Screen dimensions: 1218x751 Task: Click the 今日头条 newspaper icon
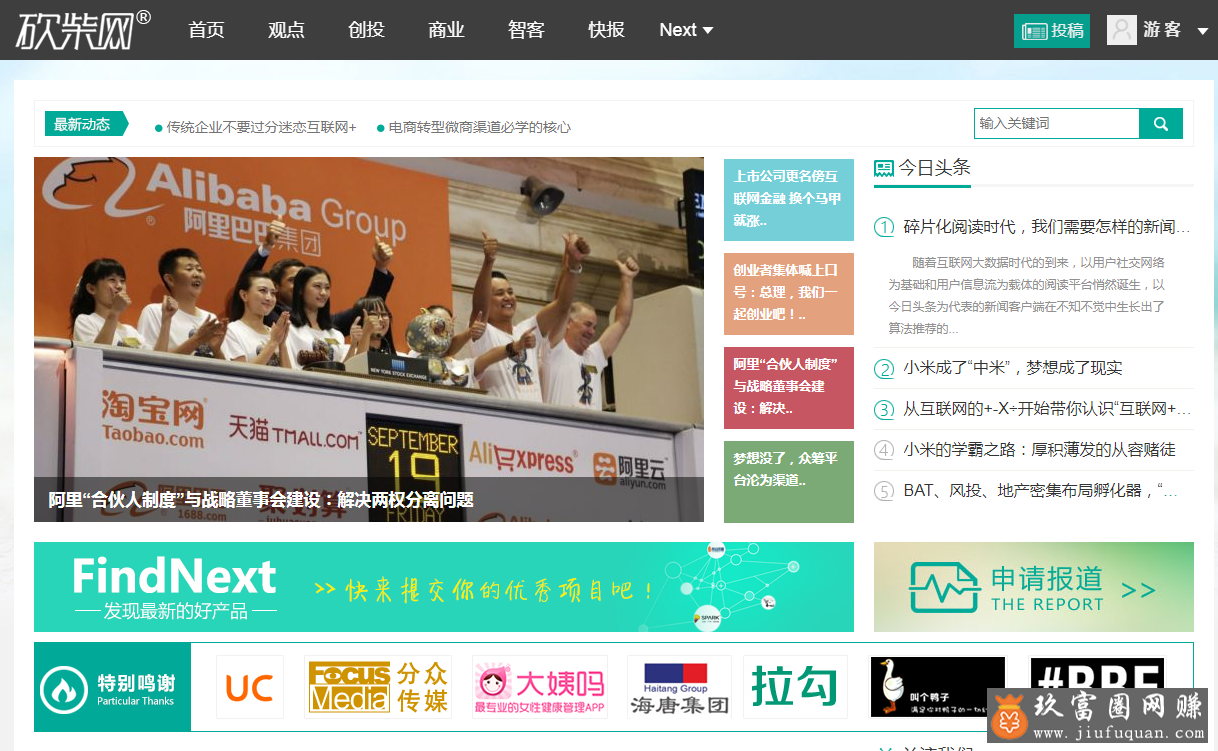[884, 168]
